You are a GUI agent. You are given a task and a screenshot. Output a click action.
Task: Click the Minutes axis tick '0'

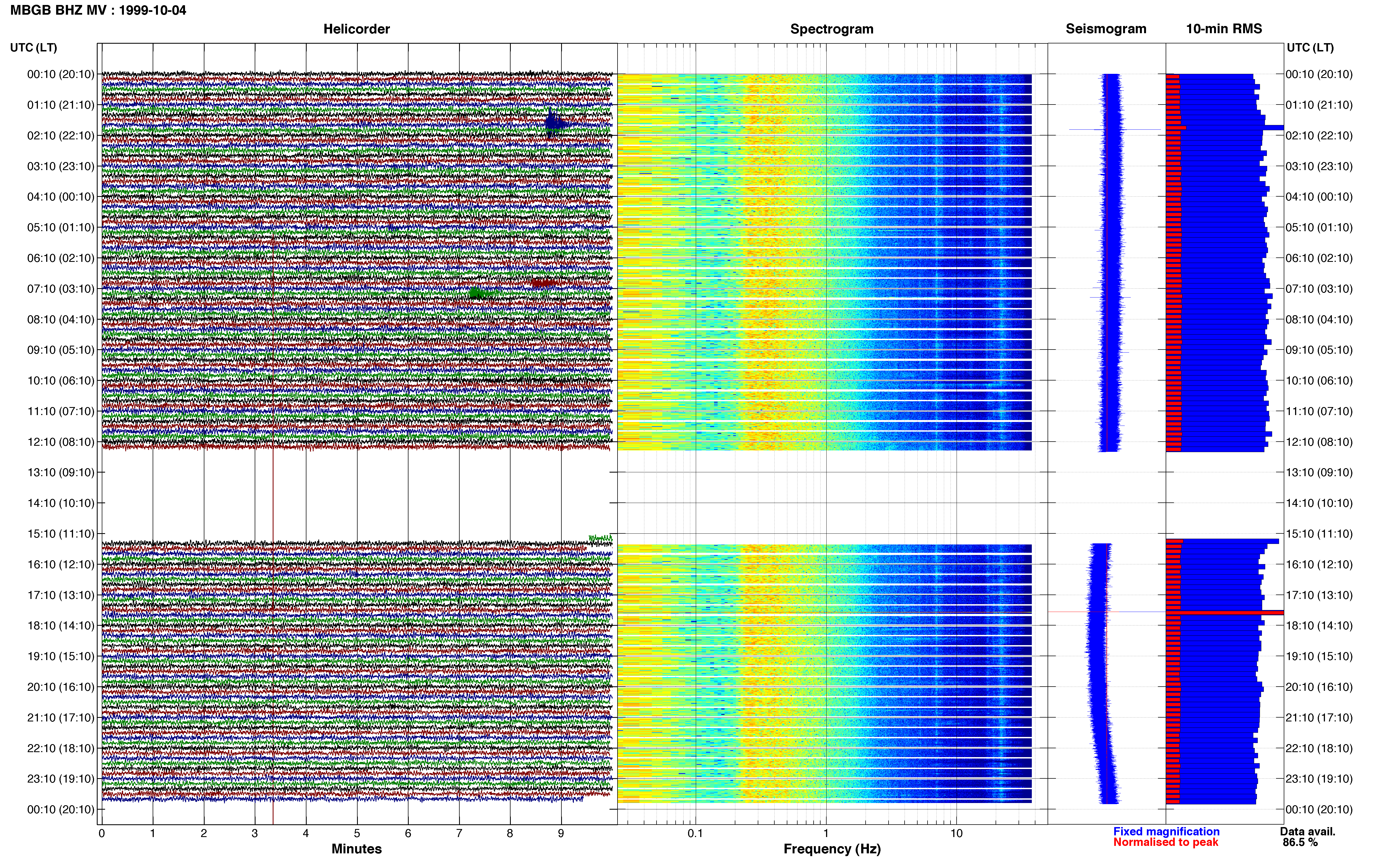click(101, 833)
